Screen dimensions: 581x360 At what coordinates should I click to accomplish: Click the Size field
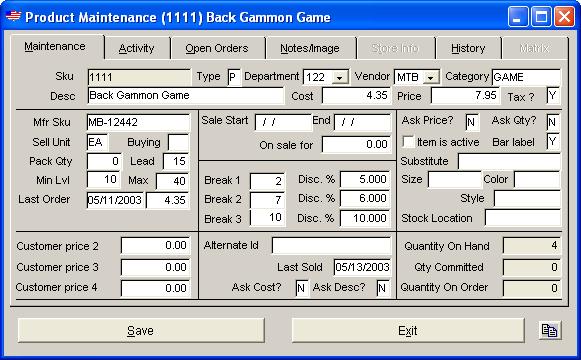coord(455,180)
